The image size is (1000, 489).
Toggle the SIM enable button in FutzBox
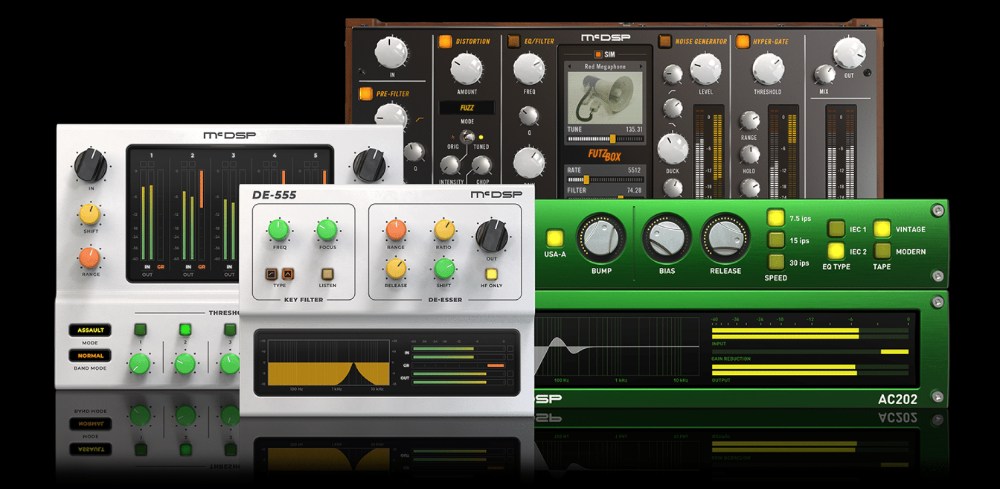pos(598,54)
